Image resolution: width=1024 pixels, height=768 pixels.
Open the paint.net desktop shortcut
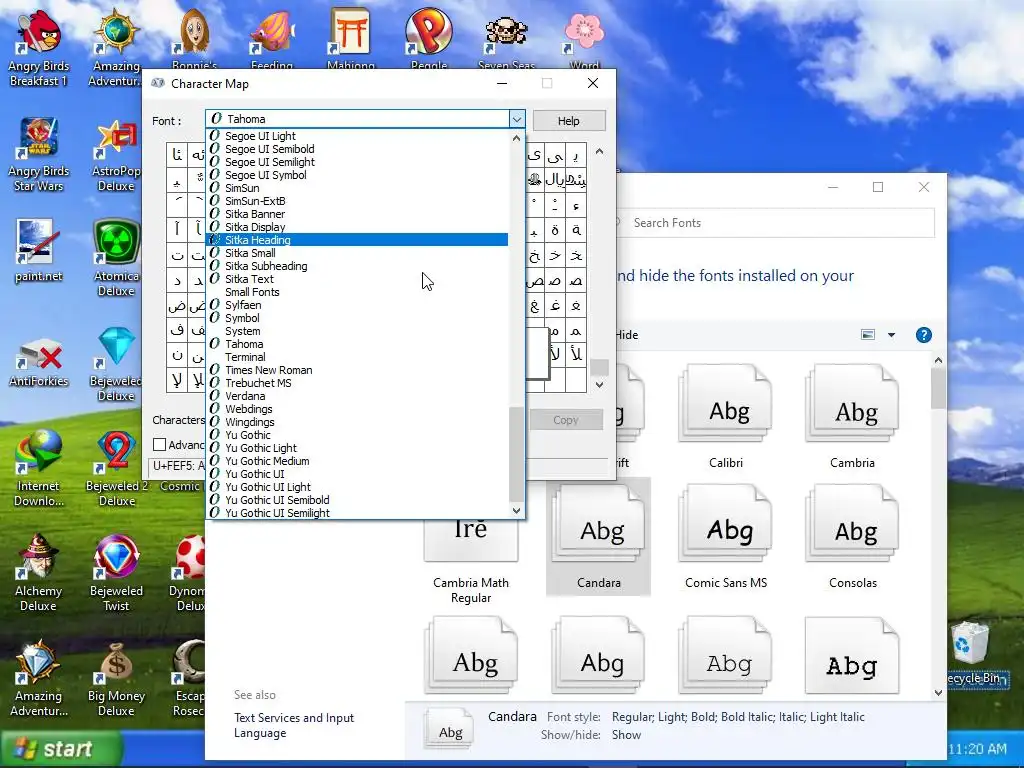tap(39, 251)
